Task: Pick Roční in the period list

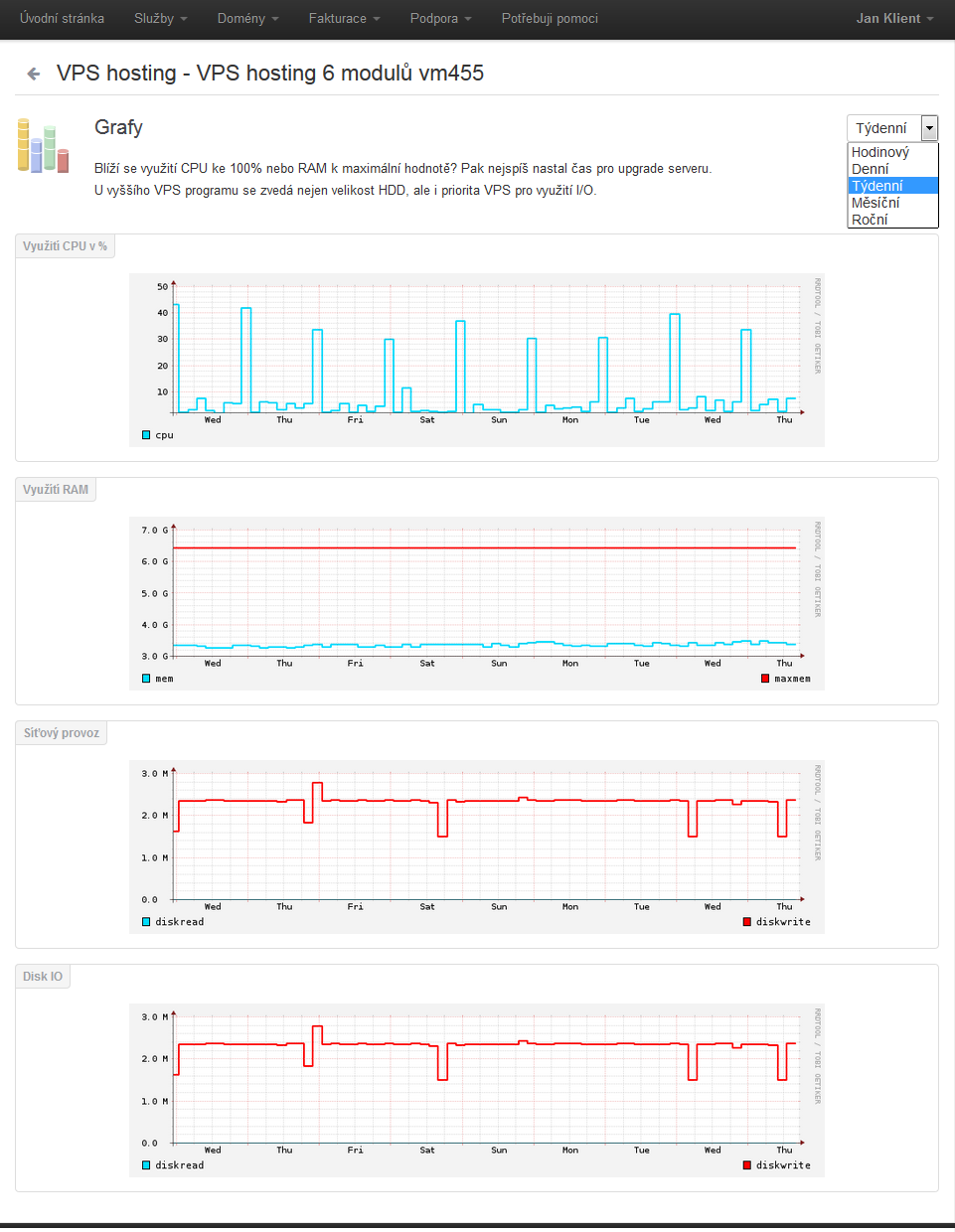Action: 870,220
